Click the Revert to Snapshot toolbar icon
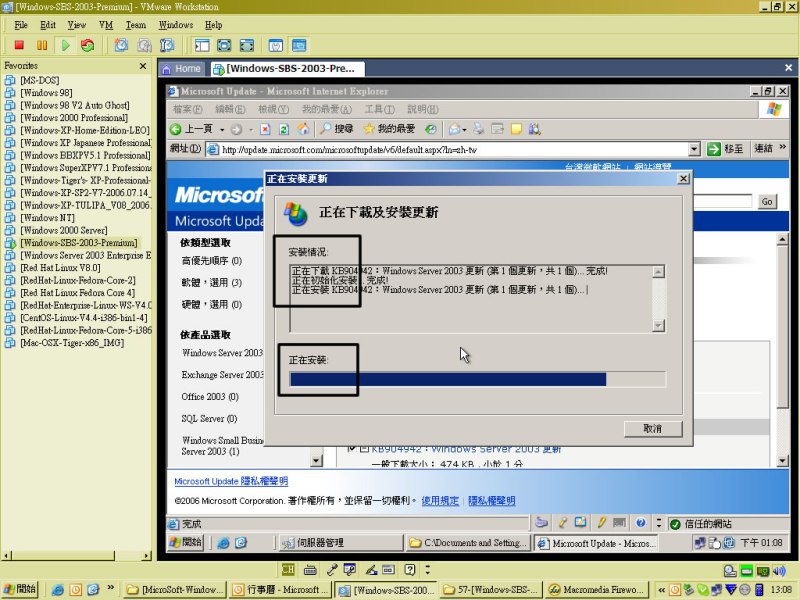800x600 pixels. point(144,45)
